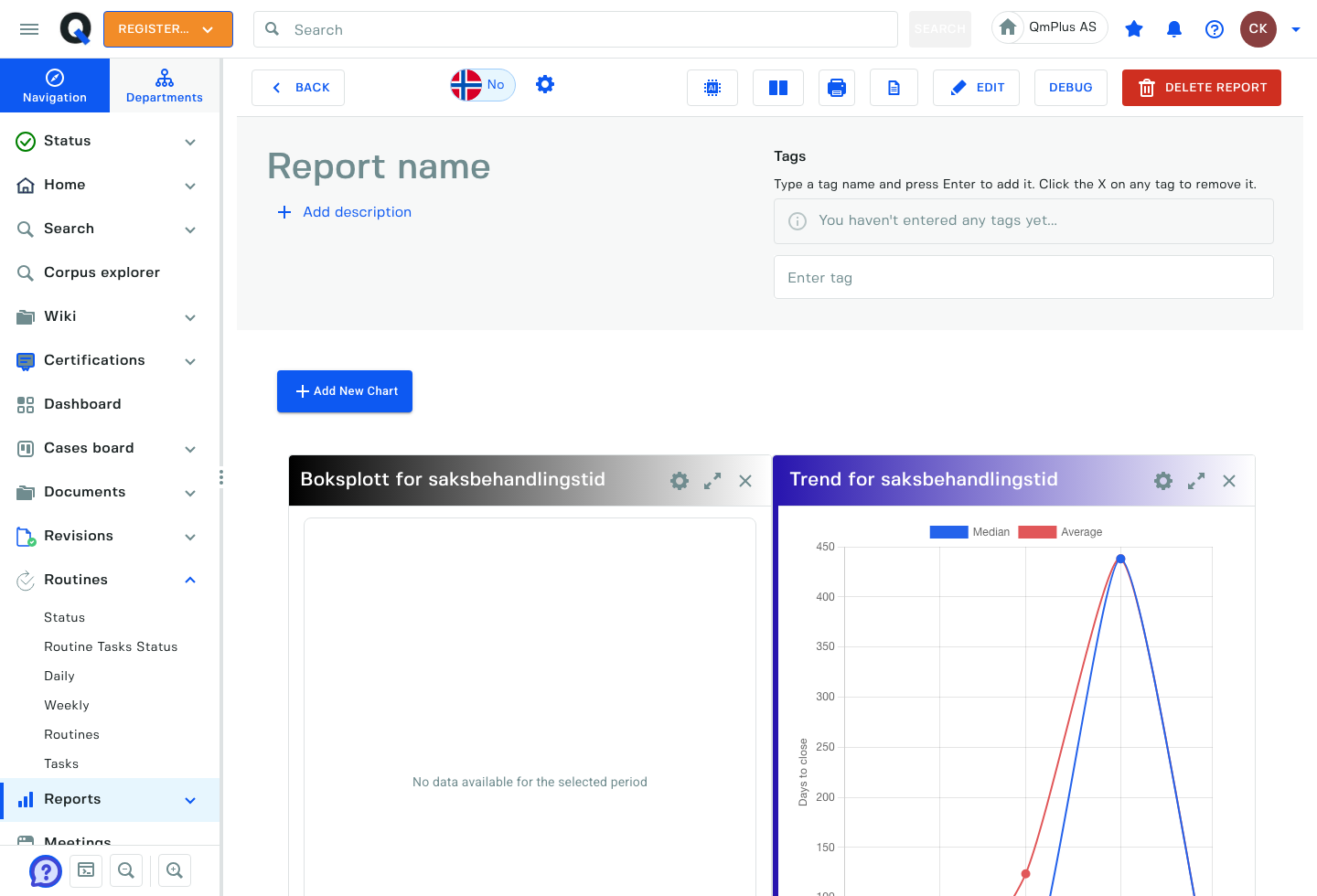Click the Dashboard sidebar icon
Viewport: 1317px width, 896px height.
26,404
